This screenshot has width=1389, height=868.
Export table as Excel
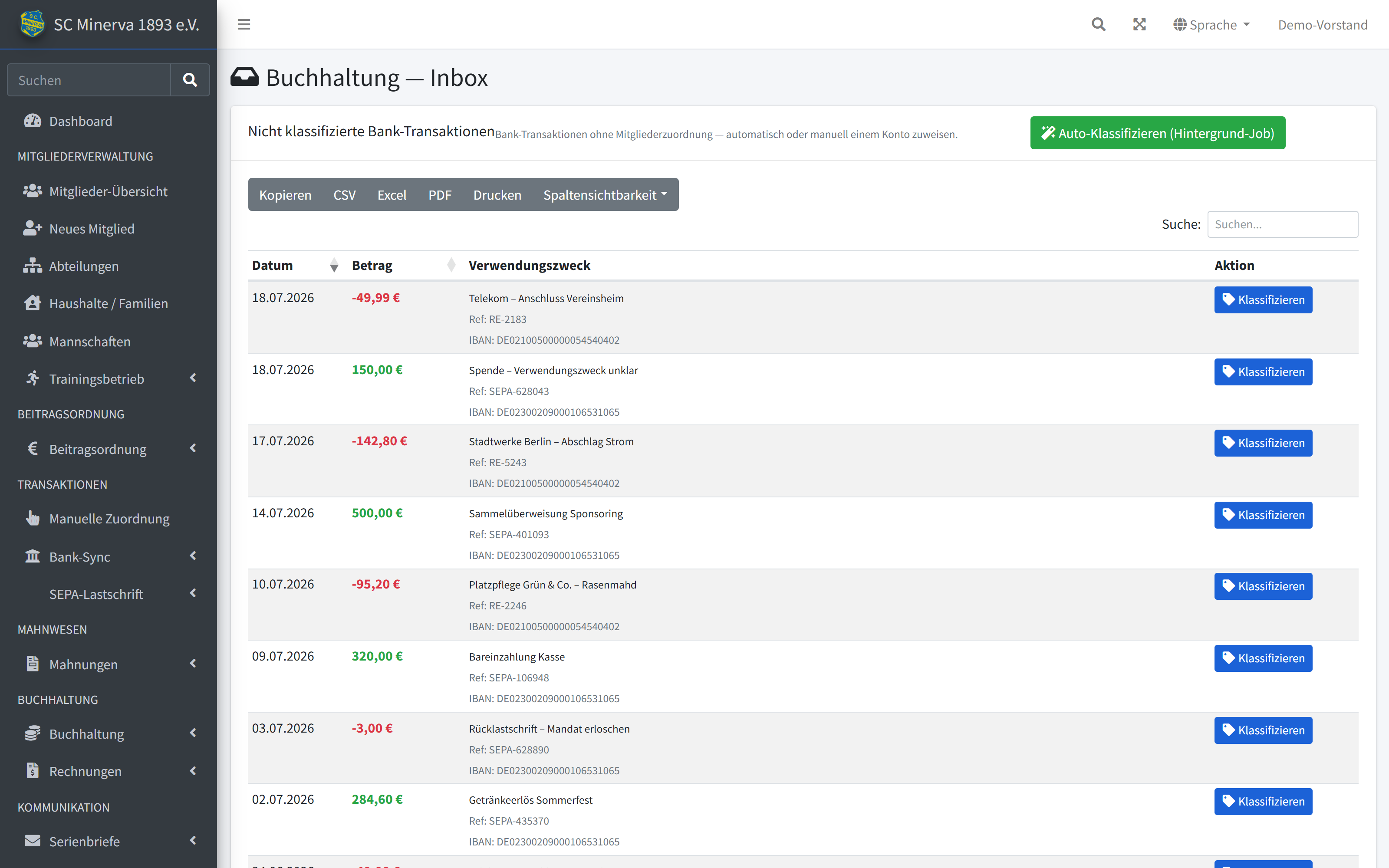click(x=392, y=194)
